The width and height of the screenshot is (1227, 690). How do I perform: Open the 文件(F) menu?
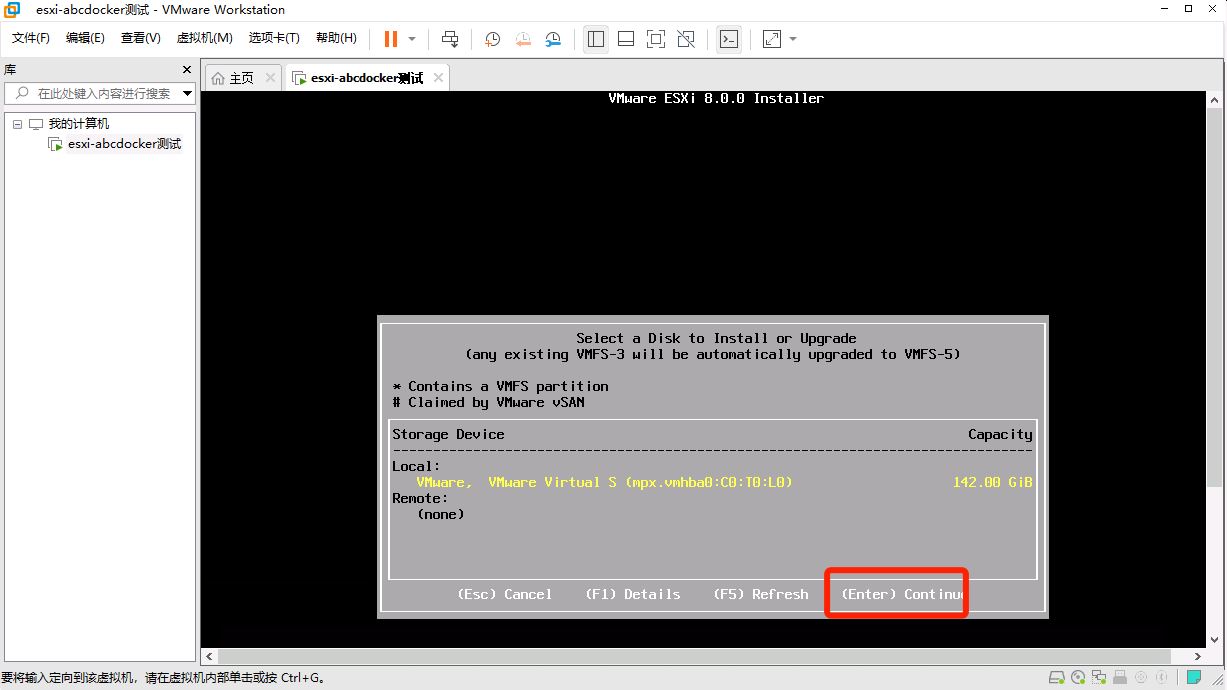(x=31, y=38)
